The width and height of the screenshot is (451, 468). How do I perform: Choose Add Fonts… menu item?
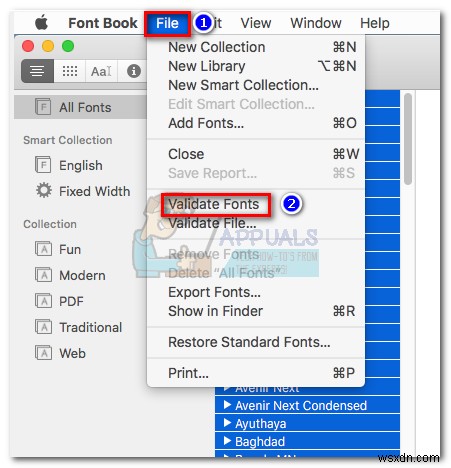tap(256, 123)
